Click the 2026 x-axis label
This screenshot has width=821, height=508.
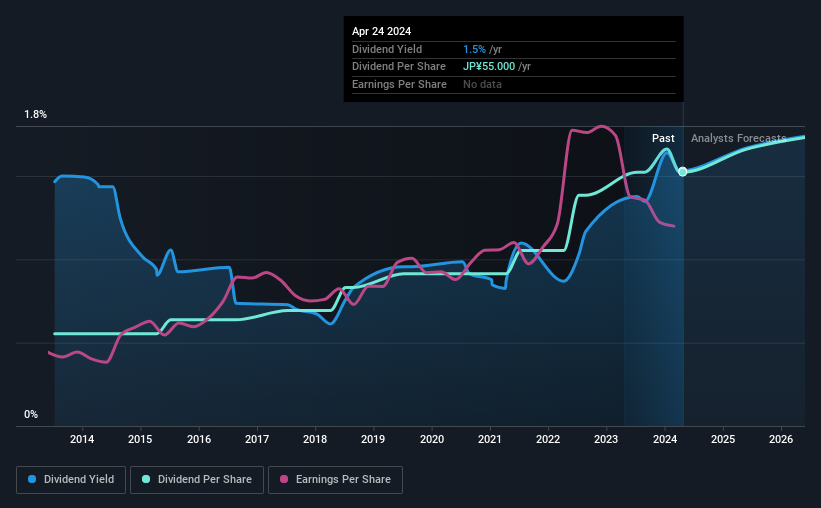point(781,439)
